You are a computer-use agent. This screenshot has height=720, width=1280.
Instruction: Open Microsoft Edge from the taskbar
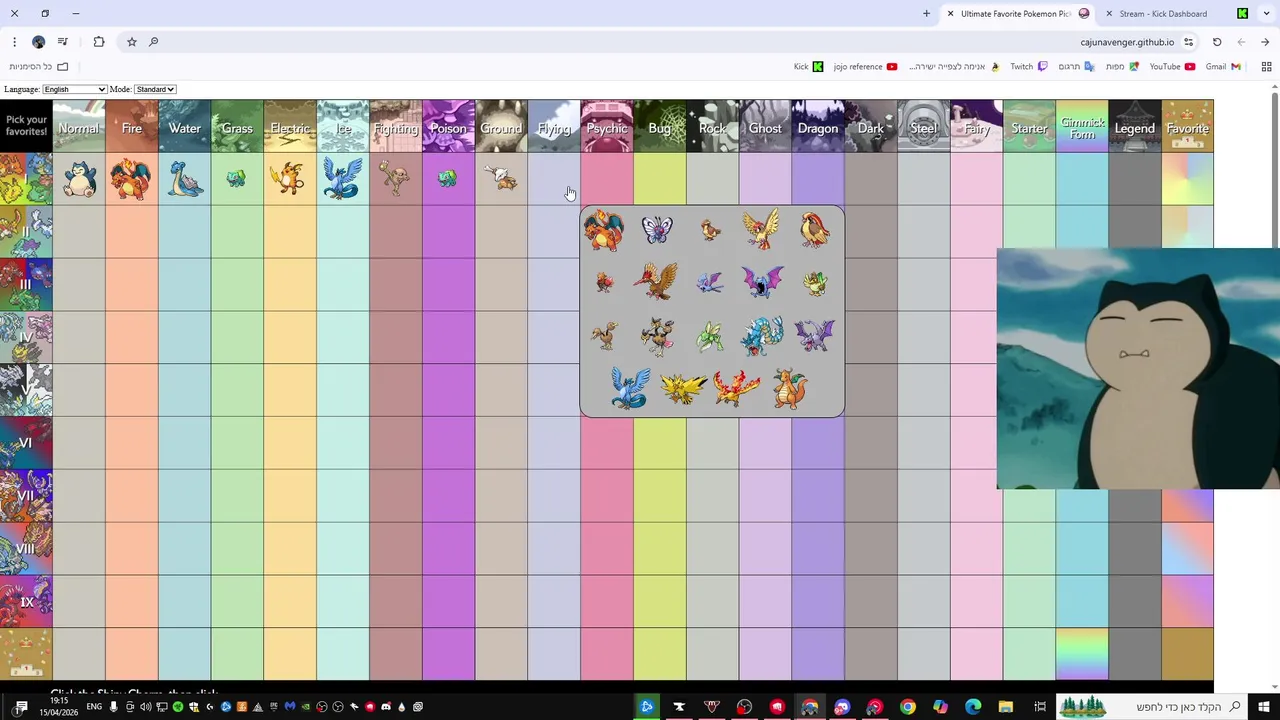973,707
